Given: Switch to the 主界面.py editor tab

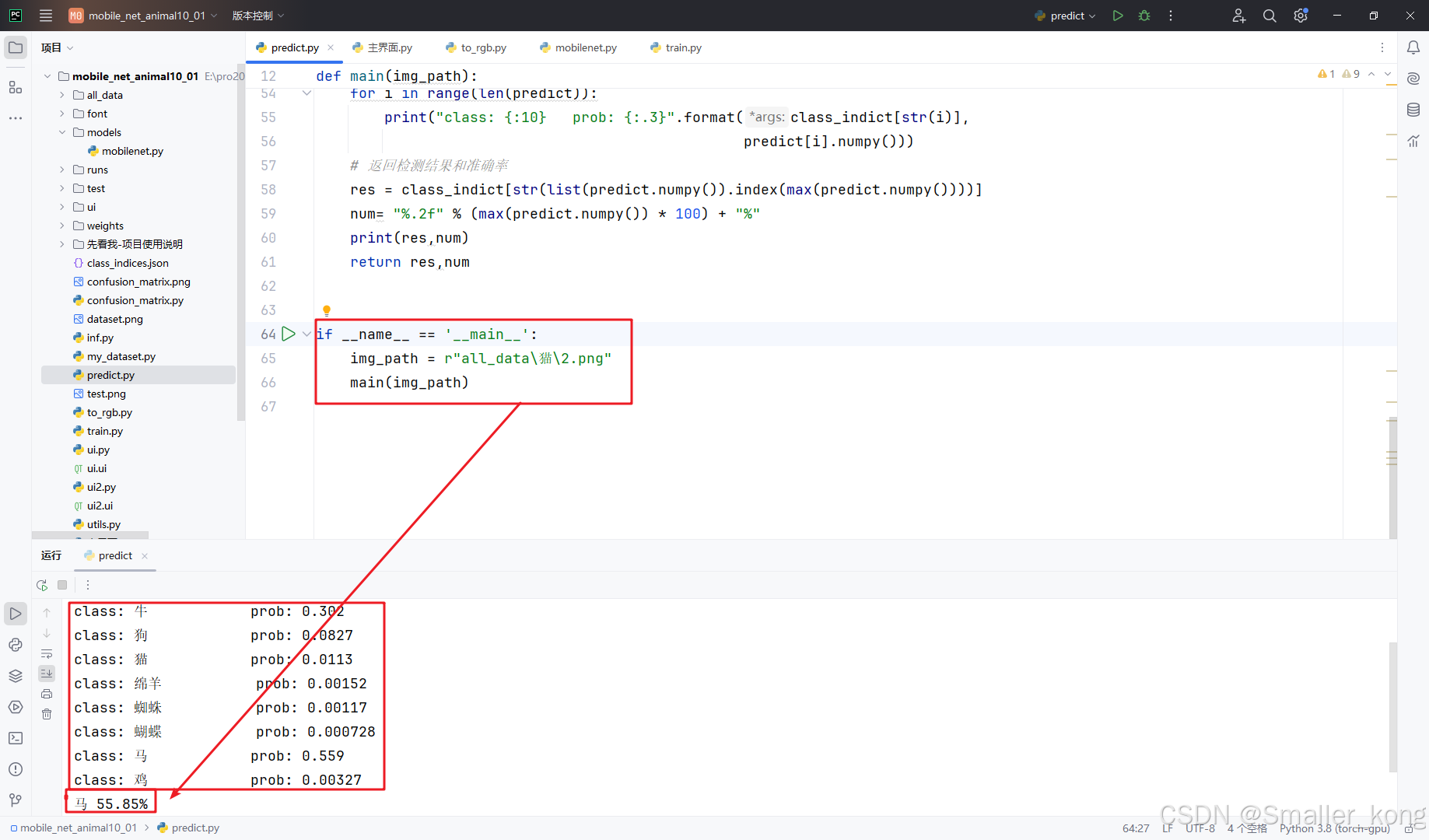Looking at the screenshot, I should 383,47.
